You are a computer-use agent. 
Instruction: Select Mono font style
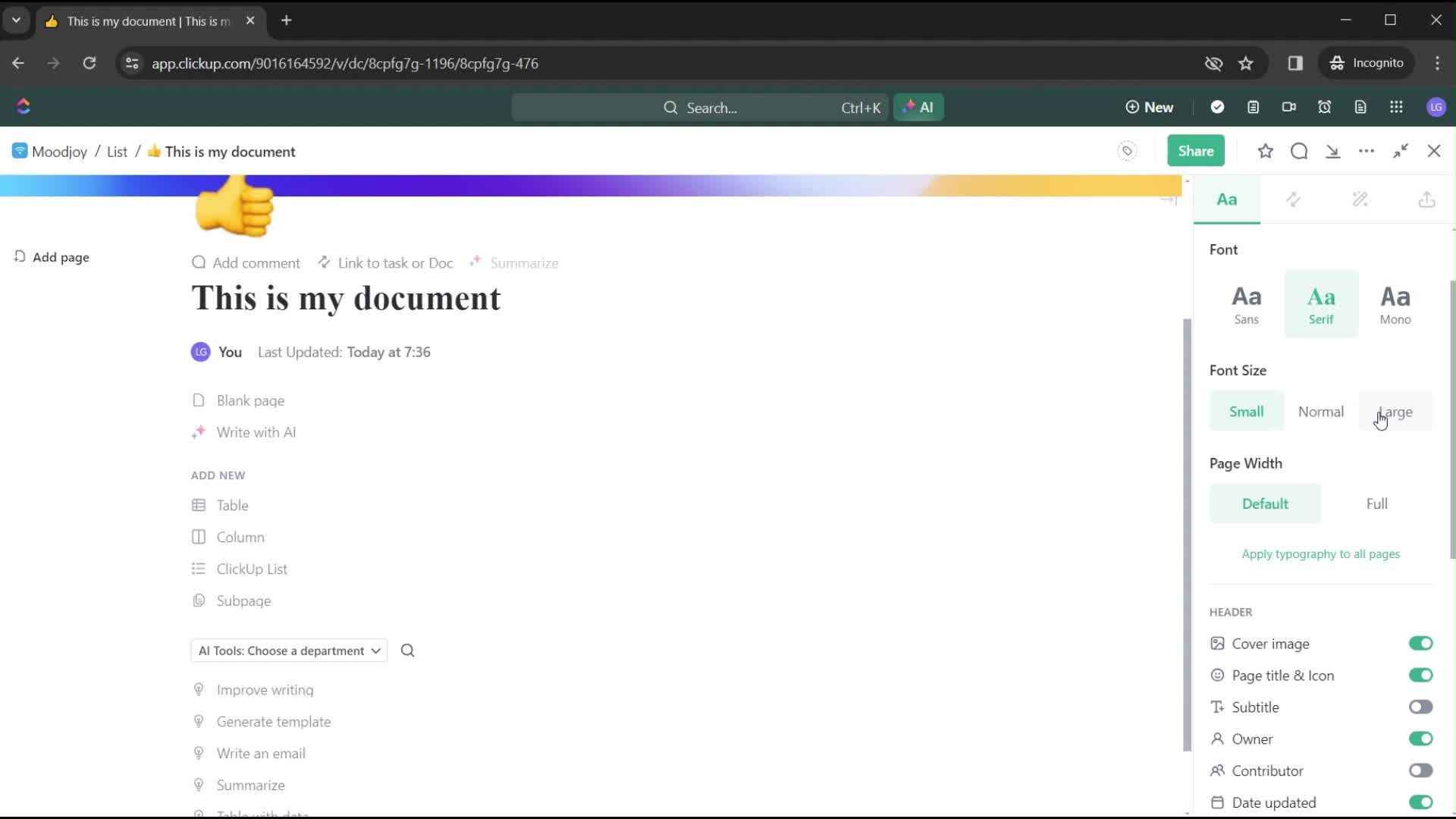coord(1395,303)
